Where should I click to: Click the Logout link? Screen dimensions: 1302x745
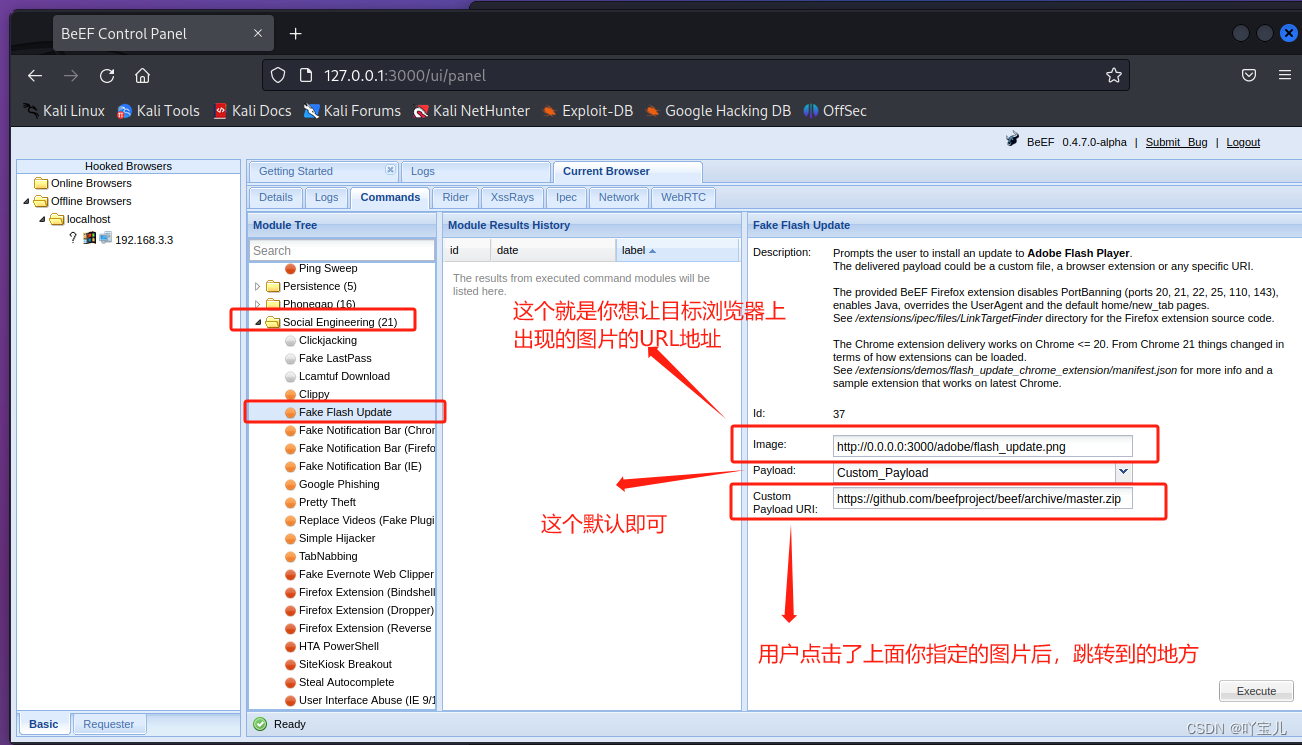point(1243,142)
